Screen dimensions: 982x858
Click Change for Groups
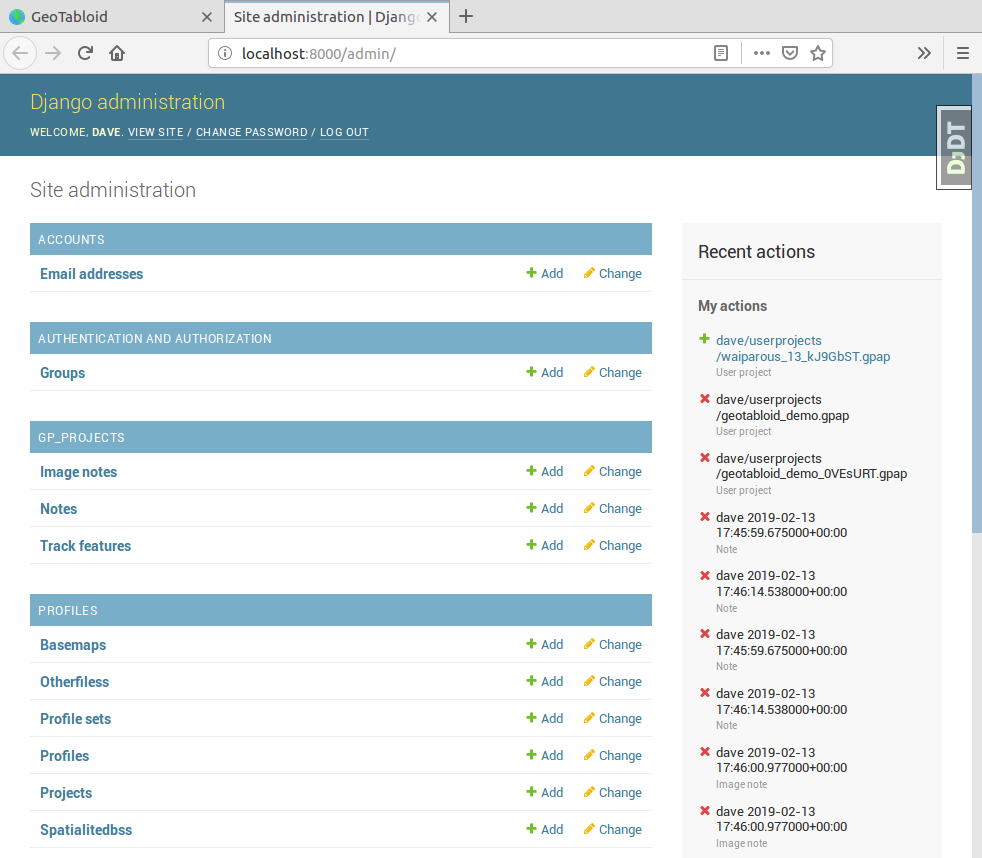tap(612, 372)
